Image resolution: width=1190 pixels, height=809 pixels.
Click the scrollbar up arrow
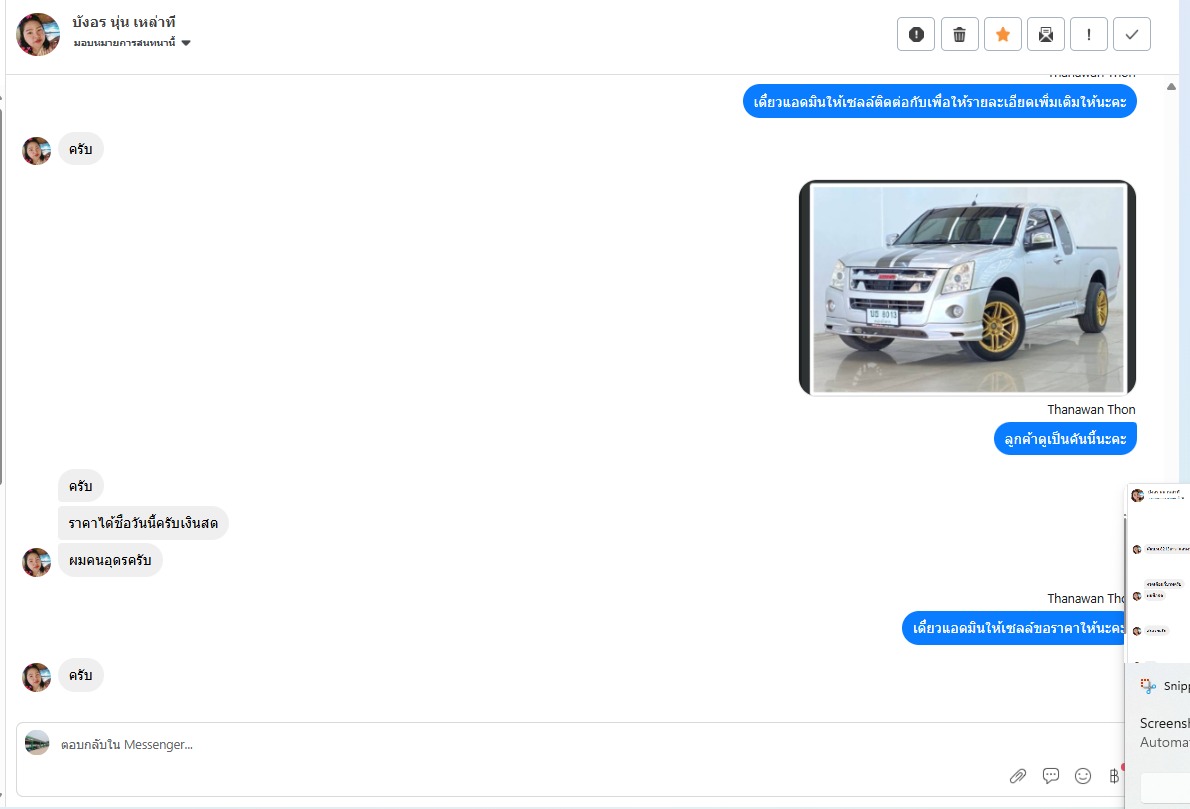1171,87
